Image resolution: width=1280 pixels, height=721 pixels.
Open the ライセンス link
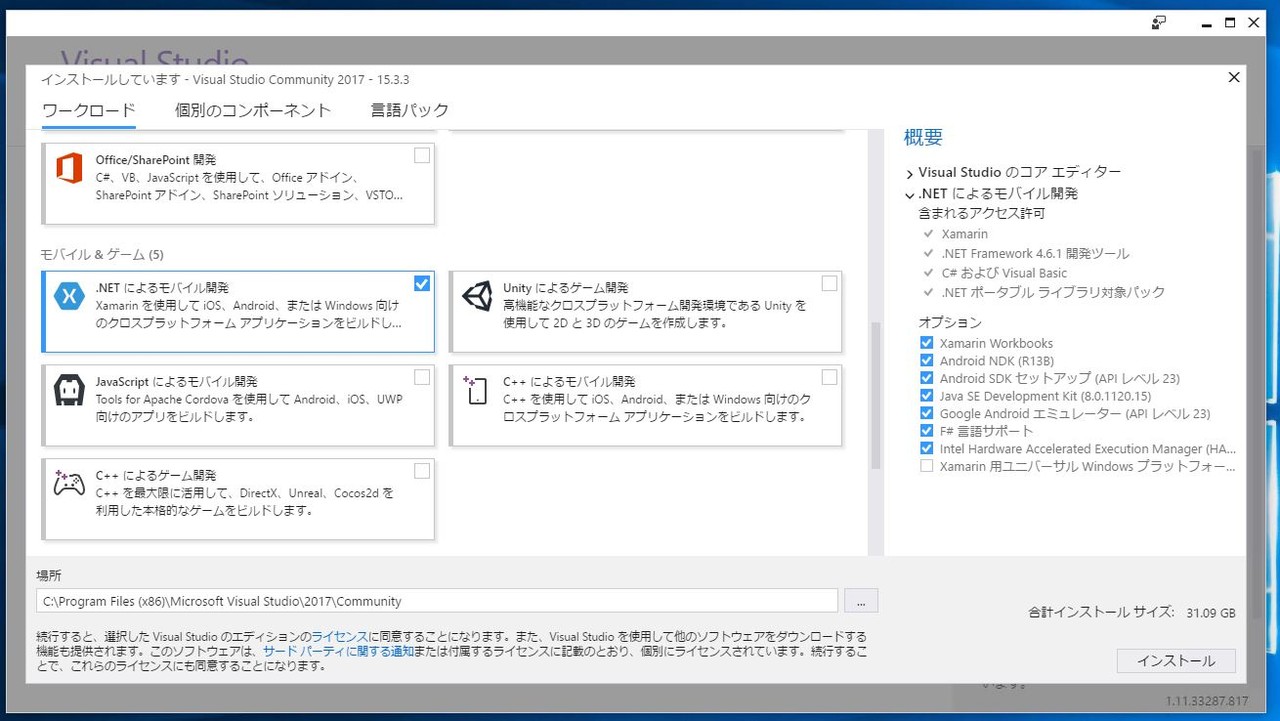click(339, 636)
